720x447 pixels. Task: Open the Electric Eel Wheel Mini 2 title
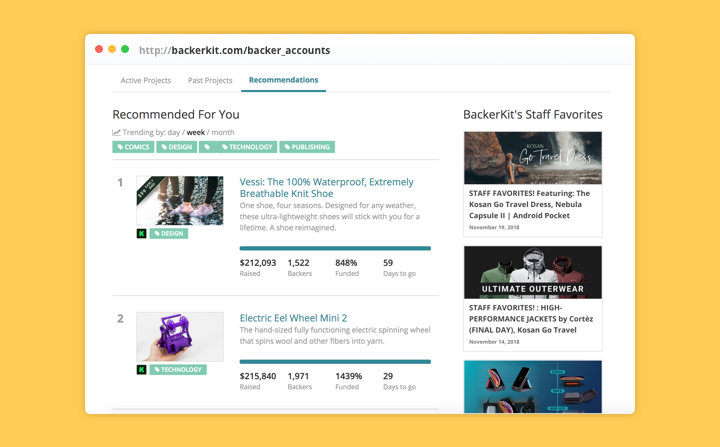293,318
